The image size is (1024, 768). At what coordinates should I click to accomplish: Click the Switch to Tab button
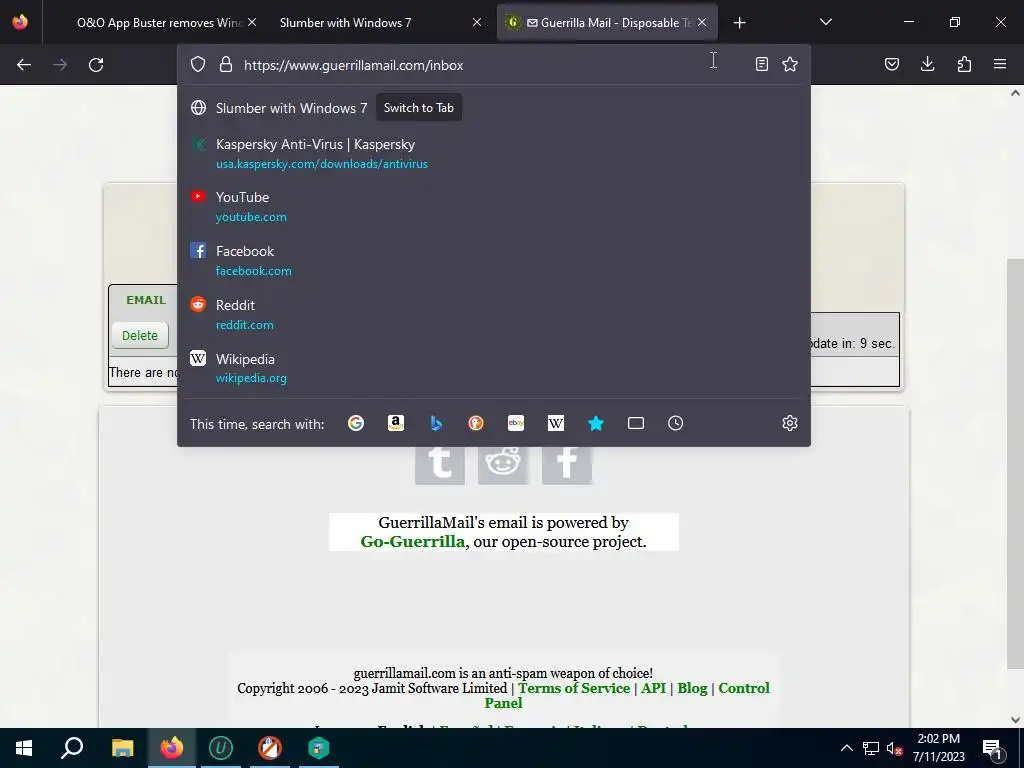tap(419, 108)
